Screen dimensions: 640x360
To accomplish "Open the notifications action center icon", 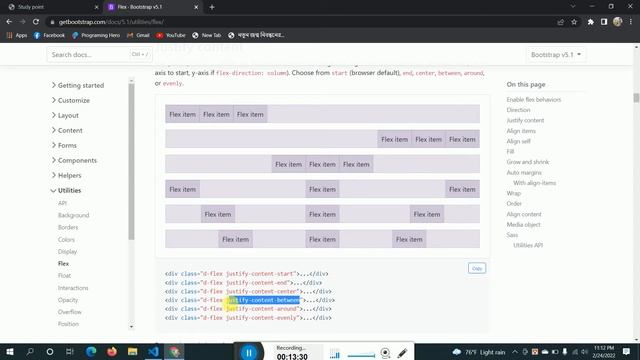I will pos(627,351).
